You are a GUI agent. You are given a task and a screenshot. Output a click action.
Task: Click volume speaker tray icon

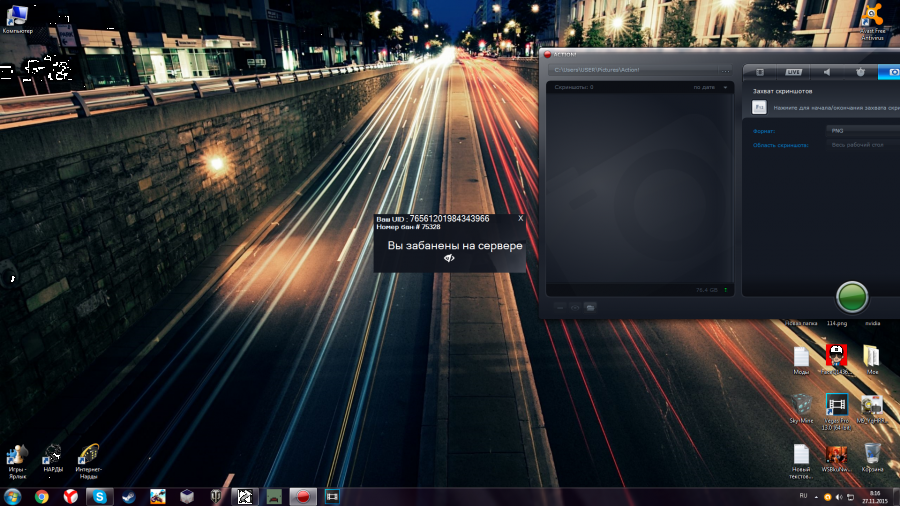coord(839,497)
